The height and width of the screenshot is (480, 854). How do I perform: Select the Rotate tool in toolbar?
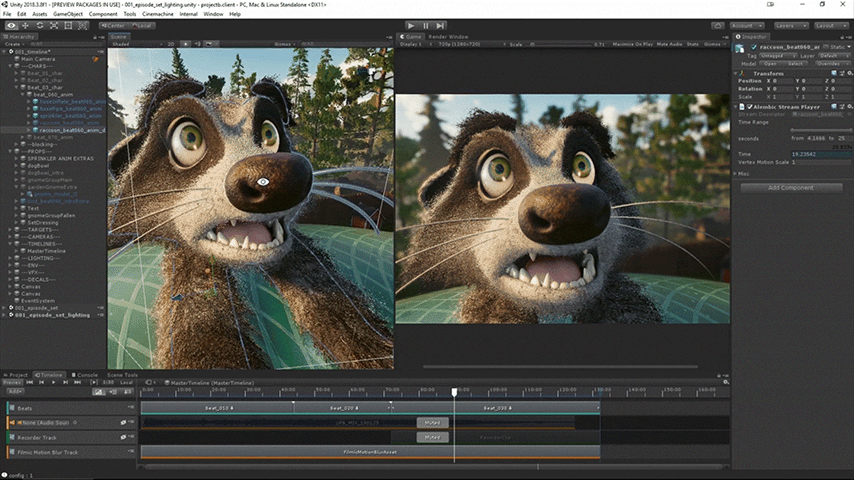click(x=40, y=26)
